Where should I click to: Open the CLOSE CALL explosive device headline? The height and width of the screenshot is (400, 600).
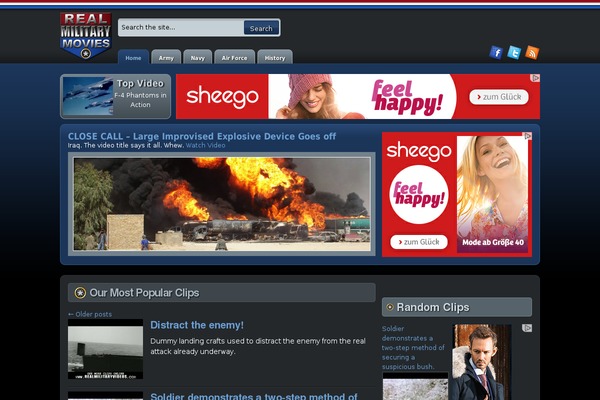(x=202, y=136)
